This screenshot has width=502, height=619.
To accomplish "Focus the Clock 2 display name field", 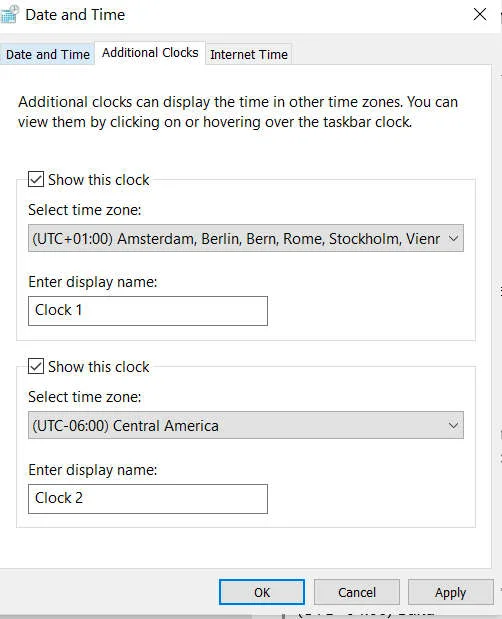I will click(x=148, y=499).
